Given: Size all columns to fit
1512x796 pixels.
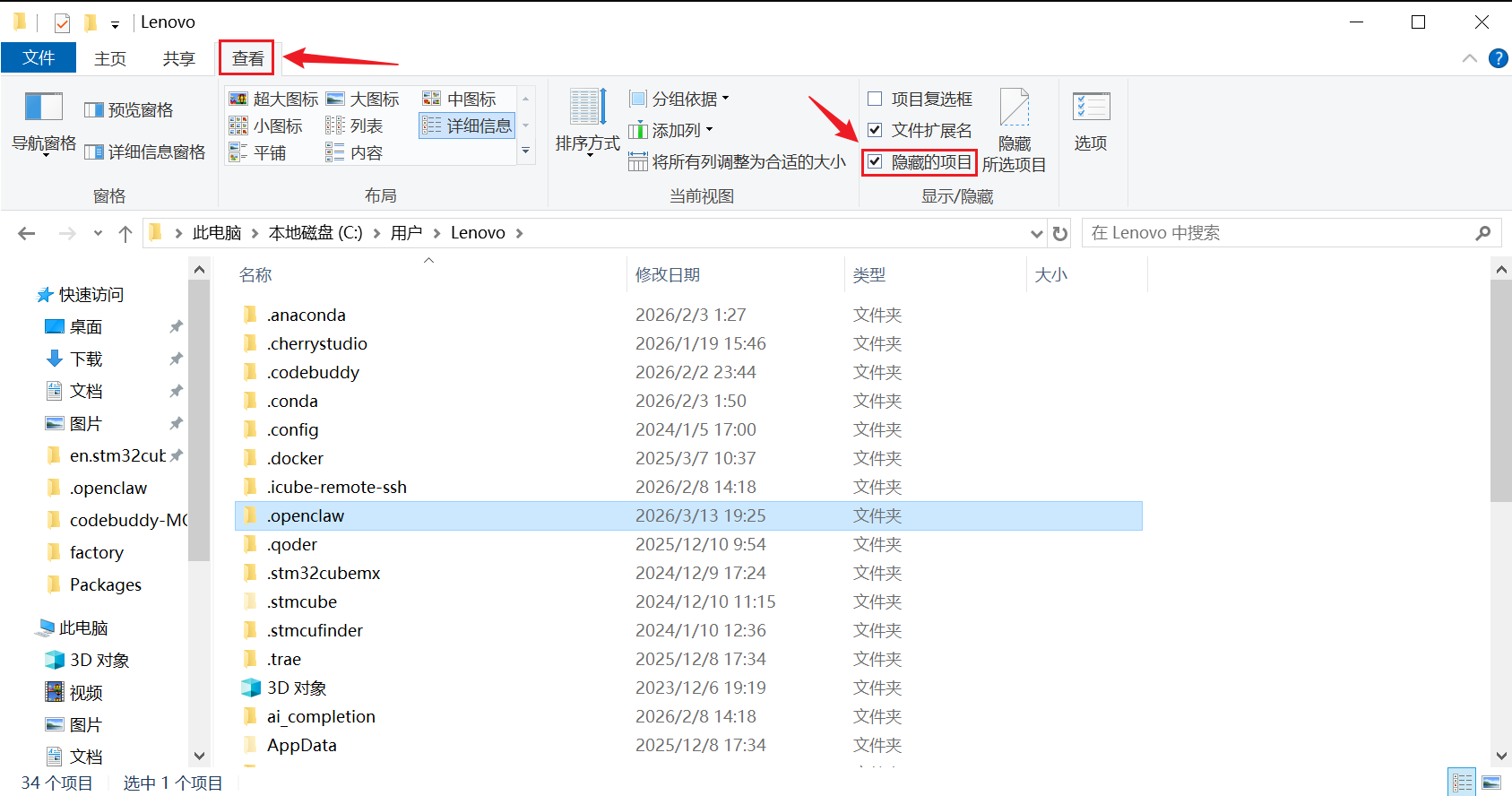Looking at the screenshot, I should click(x=737, y=161).
